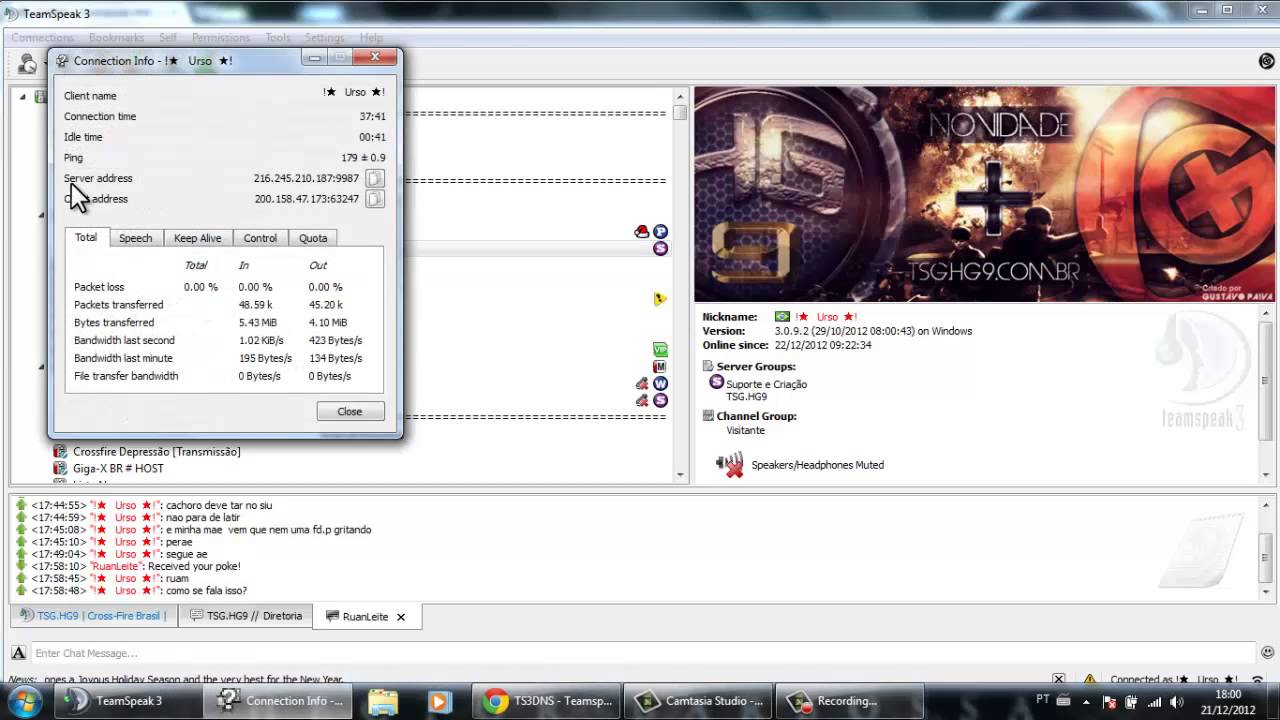Select the Total tab
Screen dimensions: 1280x720
coord(86,237)
